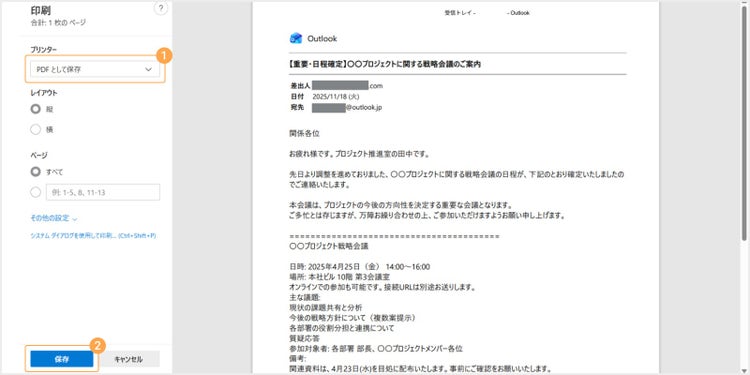750x375 pixels.
Task: Focus the page range field 例: 1-5, 8, 11-13
Action: tap(103, 192)
